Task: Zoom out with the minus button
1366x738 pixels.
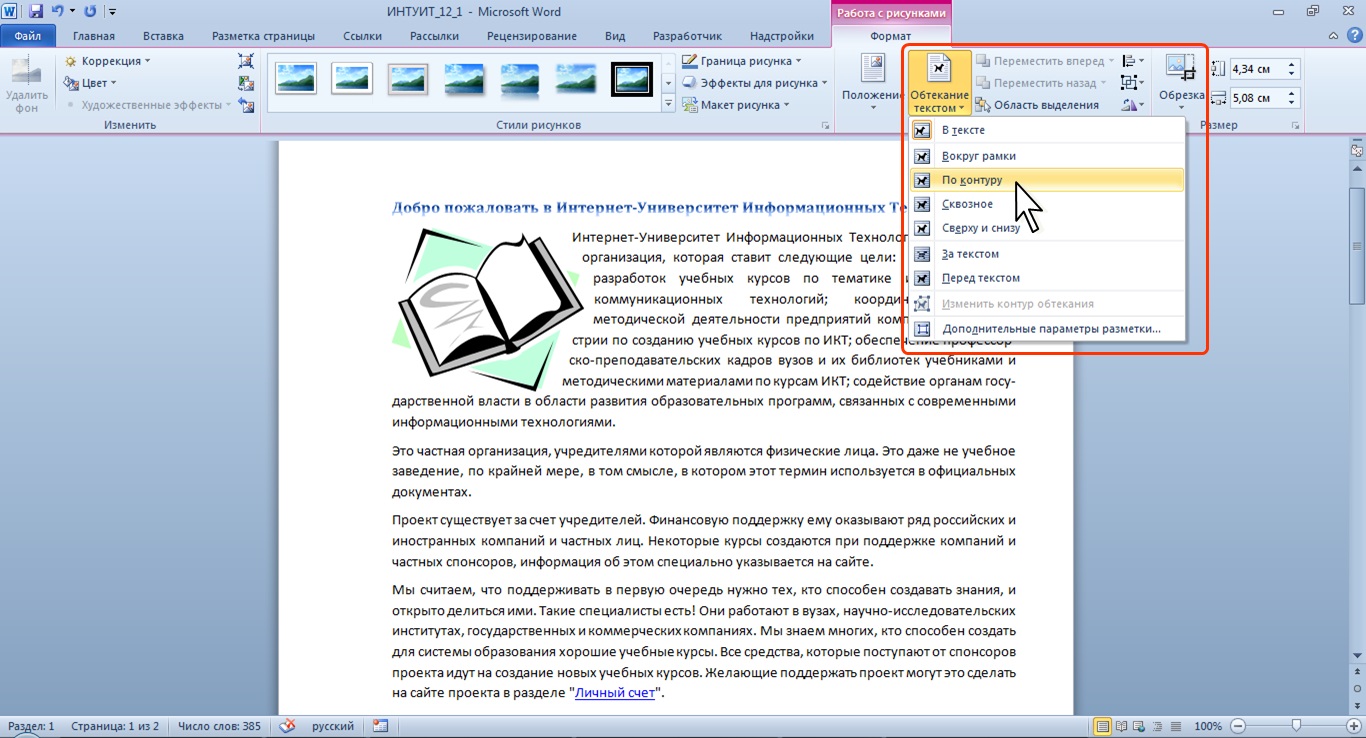Action: tap(1238, 726)
